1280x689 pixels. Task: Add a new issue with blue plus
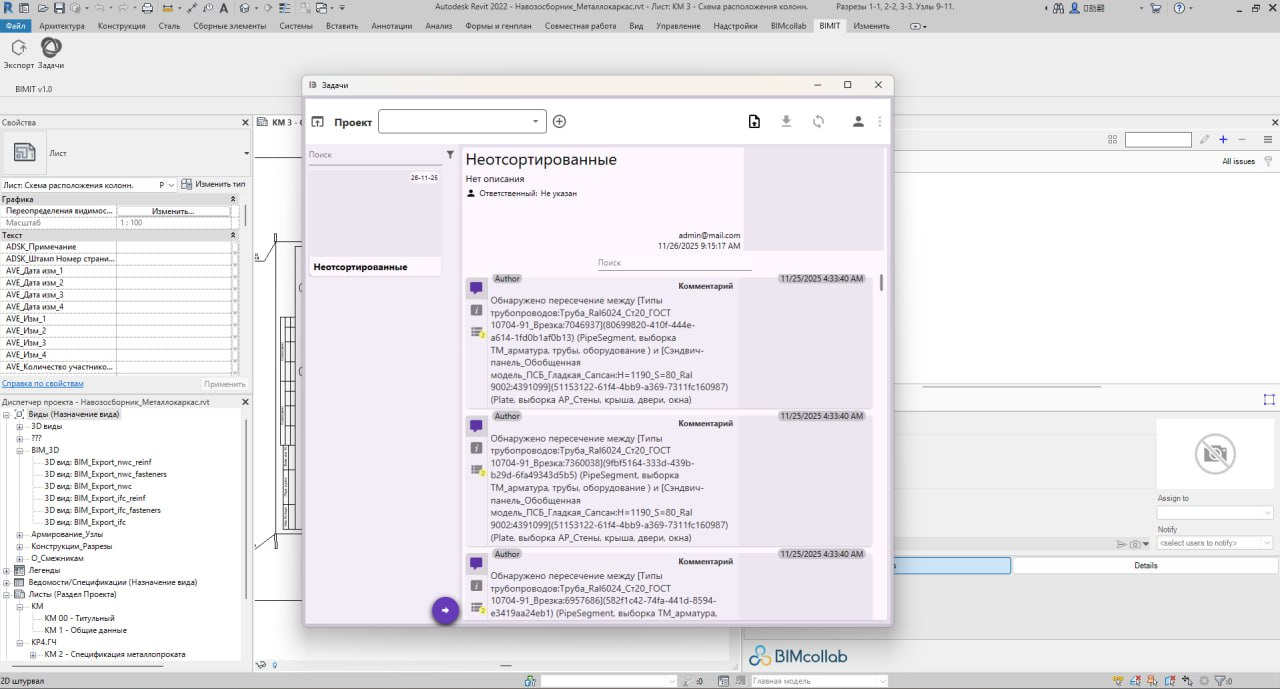click(1222, 140)
